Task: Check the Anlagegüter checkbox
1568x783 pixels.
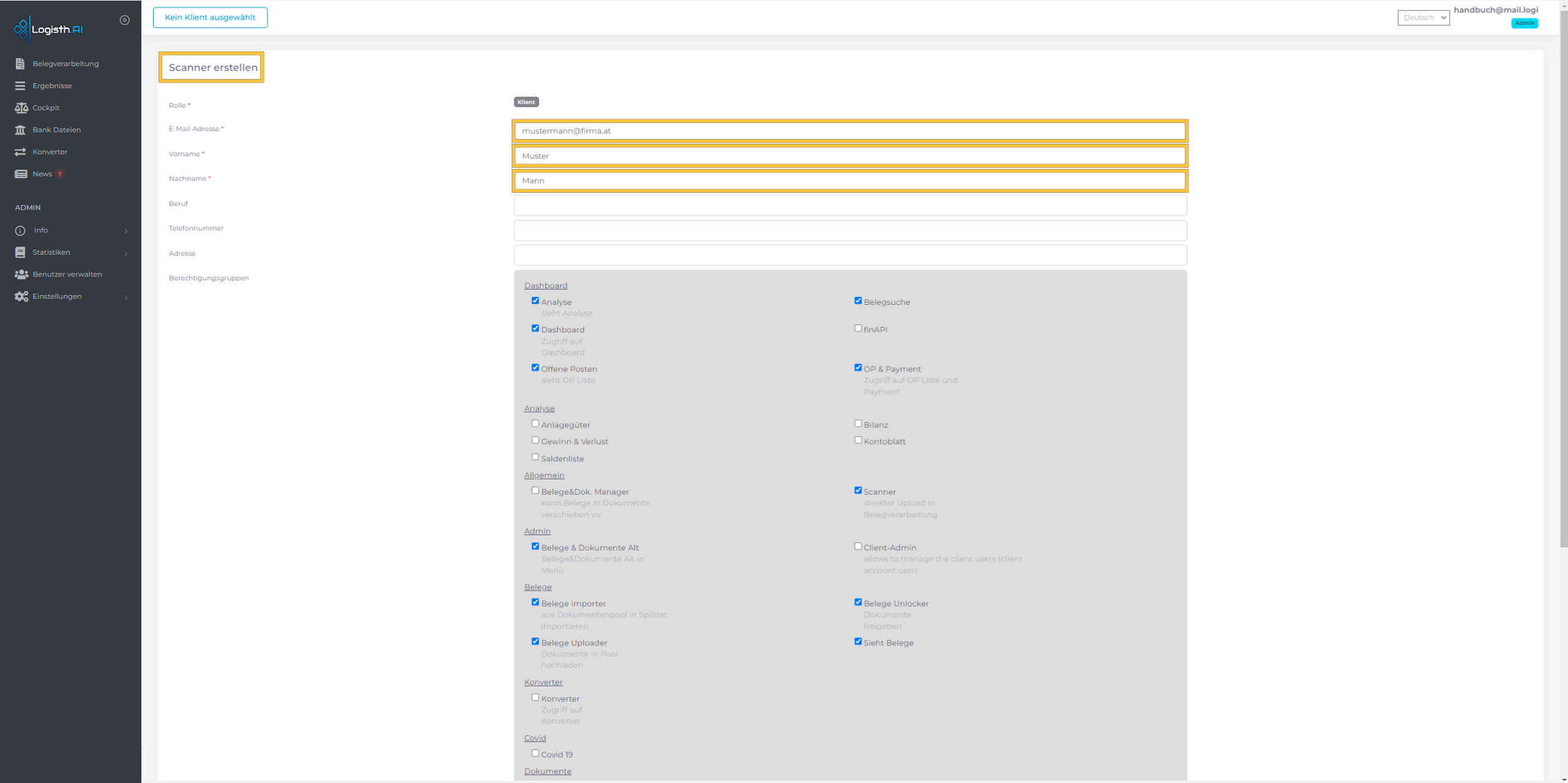Action: (x=536, y=423)
